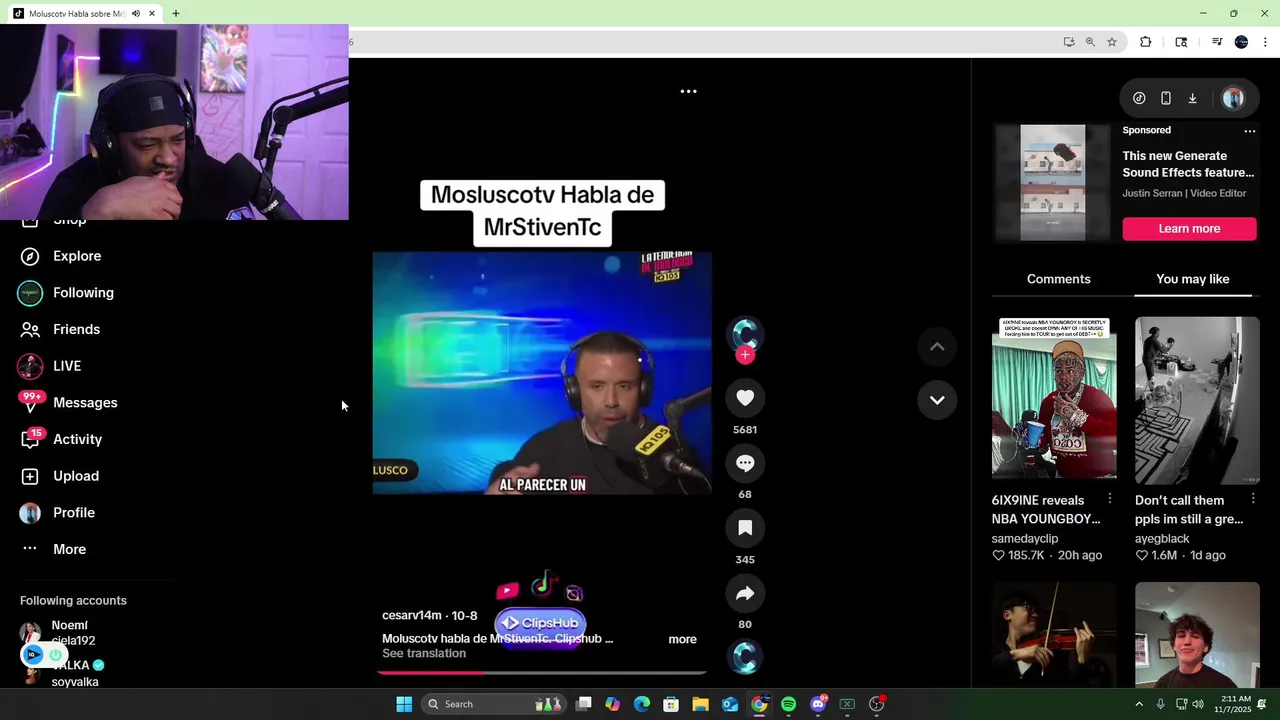Click the download desktop app icon

pos(1192,98)
